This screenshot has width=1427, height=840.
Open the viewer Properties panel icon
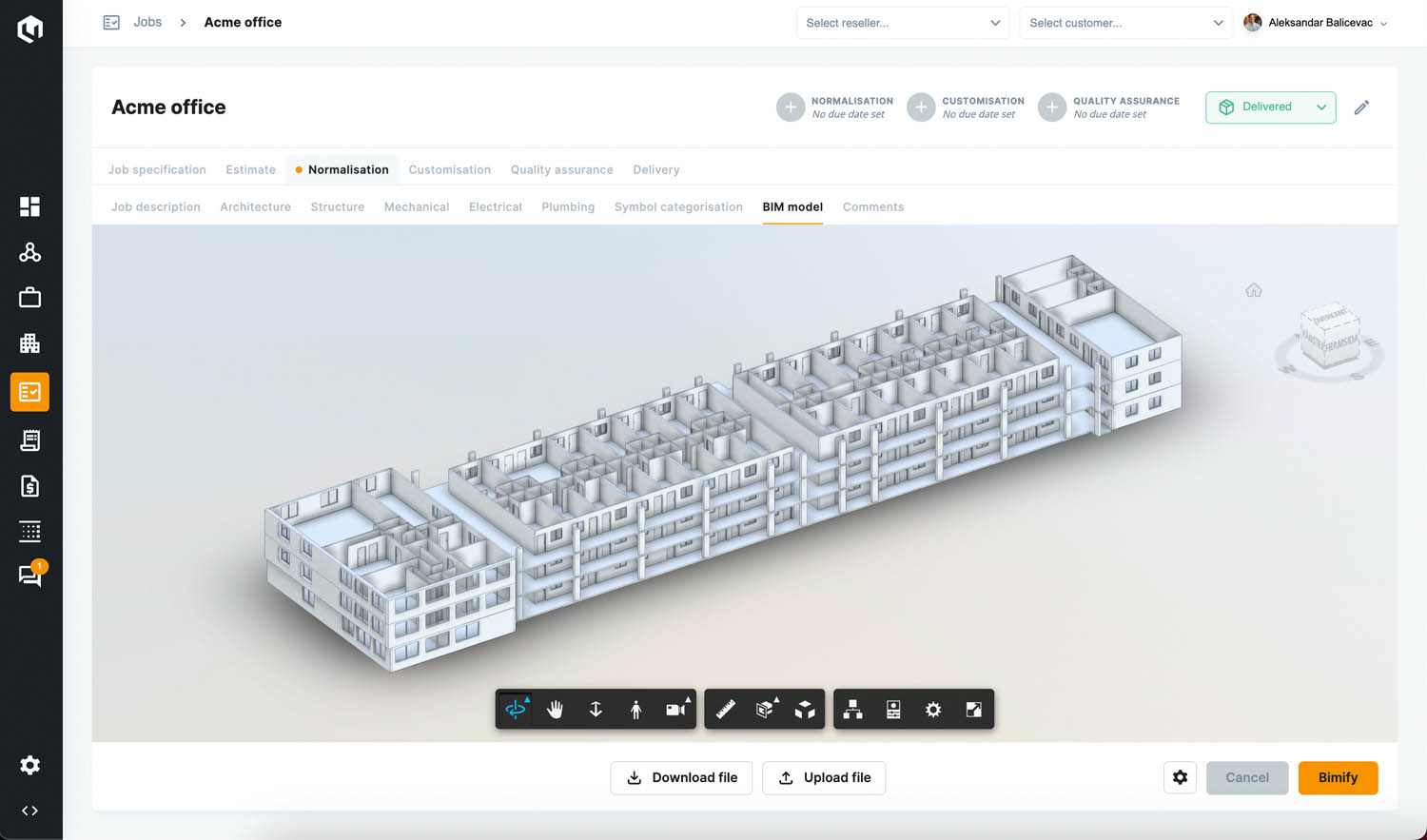point(893,710)
